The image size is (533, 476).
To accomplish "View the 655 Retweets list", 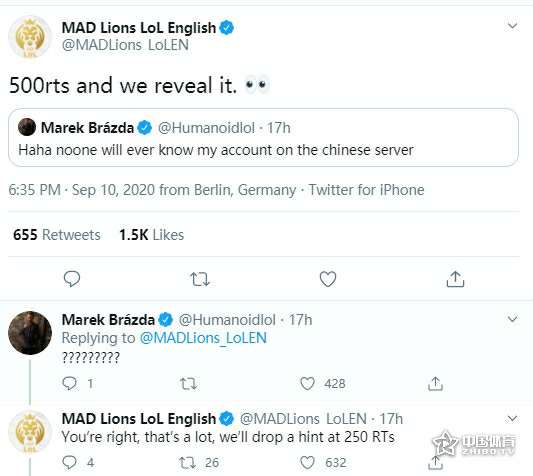I will pos(57,235).
